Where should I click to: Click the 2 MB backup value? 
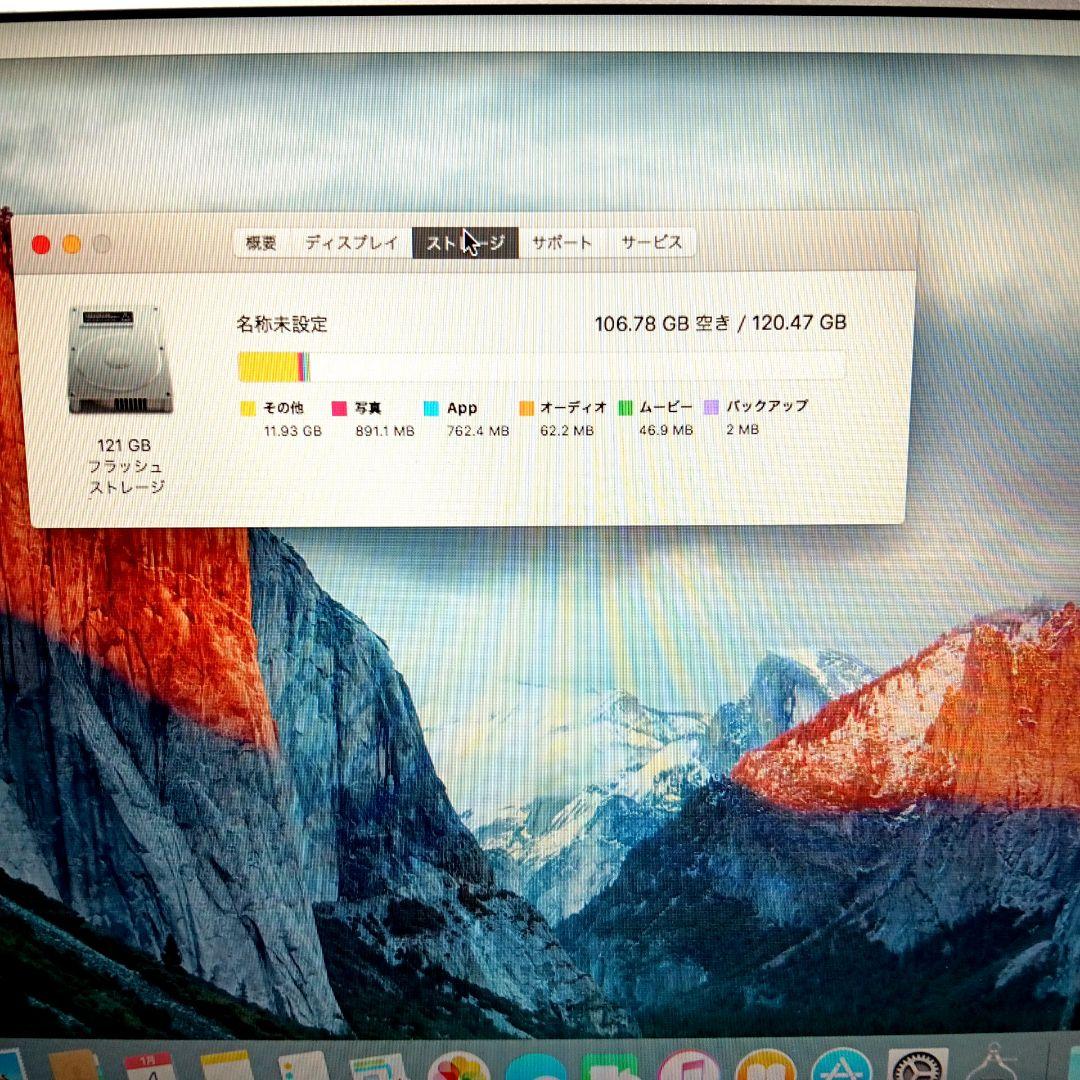(x=742, y=430)
